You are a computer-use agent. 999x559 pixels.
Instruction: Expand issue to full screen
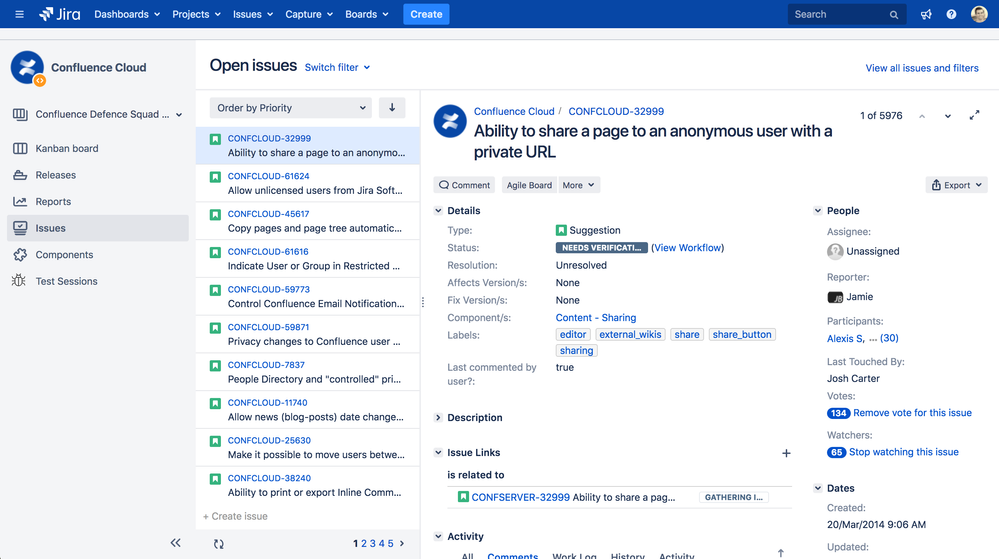point(974,115)
